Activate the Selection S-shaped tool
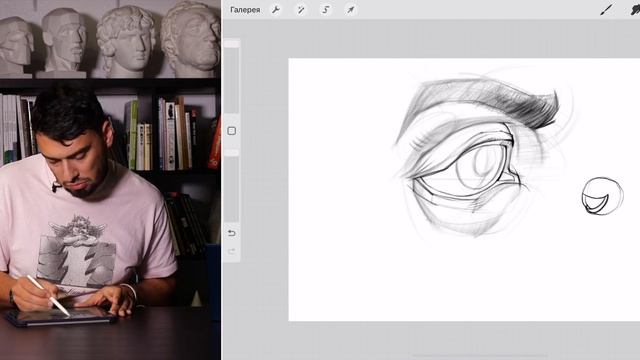 click(x=326, y=10)
